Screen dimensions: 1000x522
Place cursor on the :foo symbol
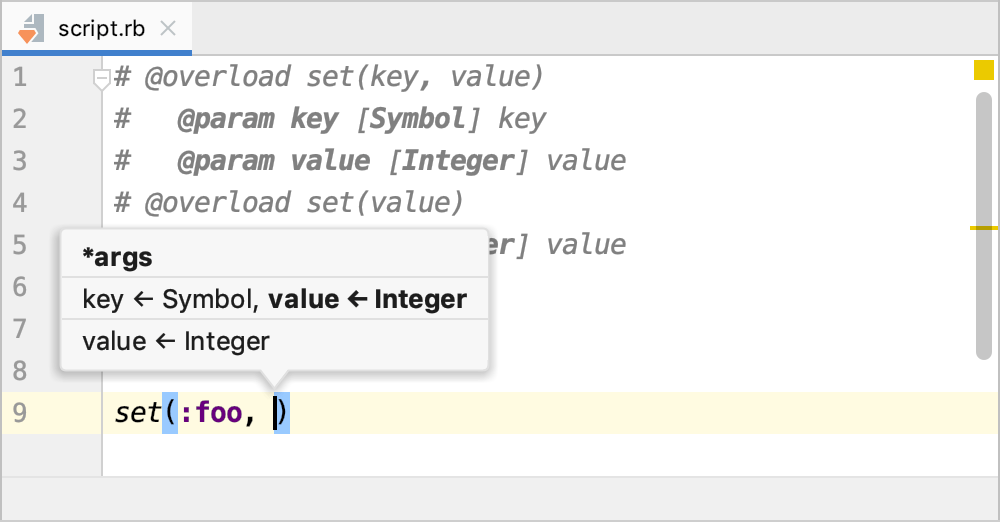[218, 412]
